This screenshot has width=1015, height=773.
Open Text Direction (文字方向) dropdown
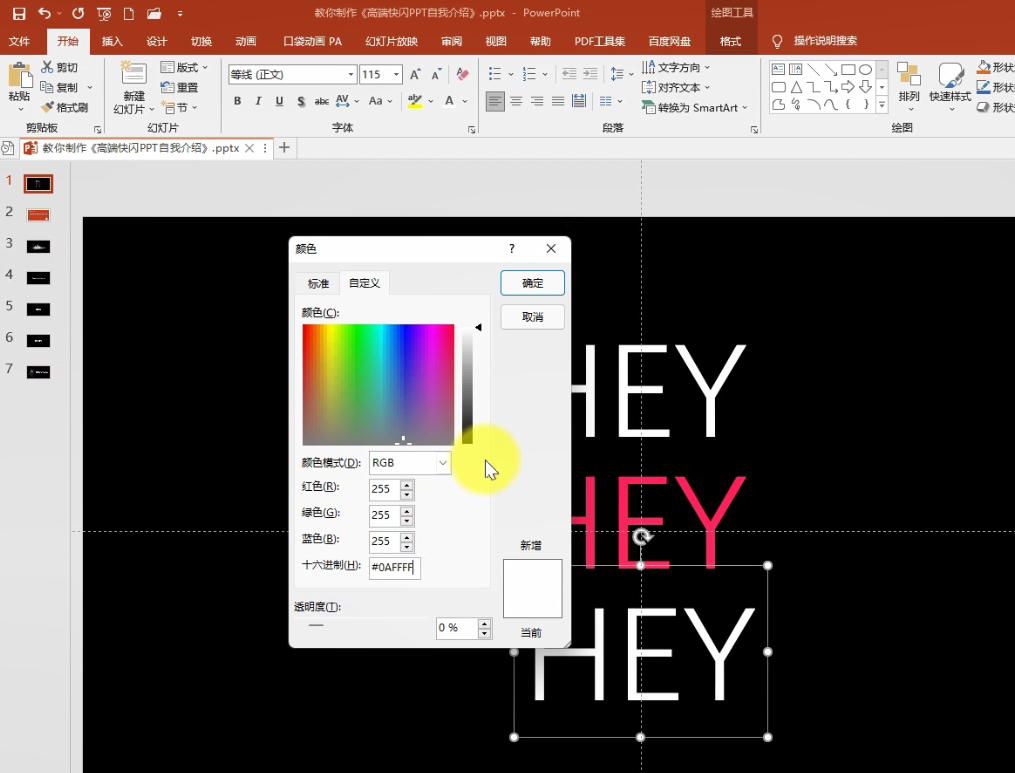tap(676, 67)
